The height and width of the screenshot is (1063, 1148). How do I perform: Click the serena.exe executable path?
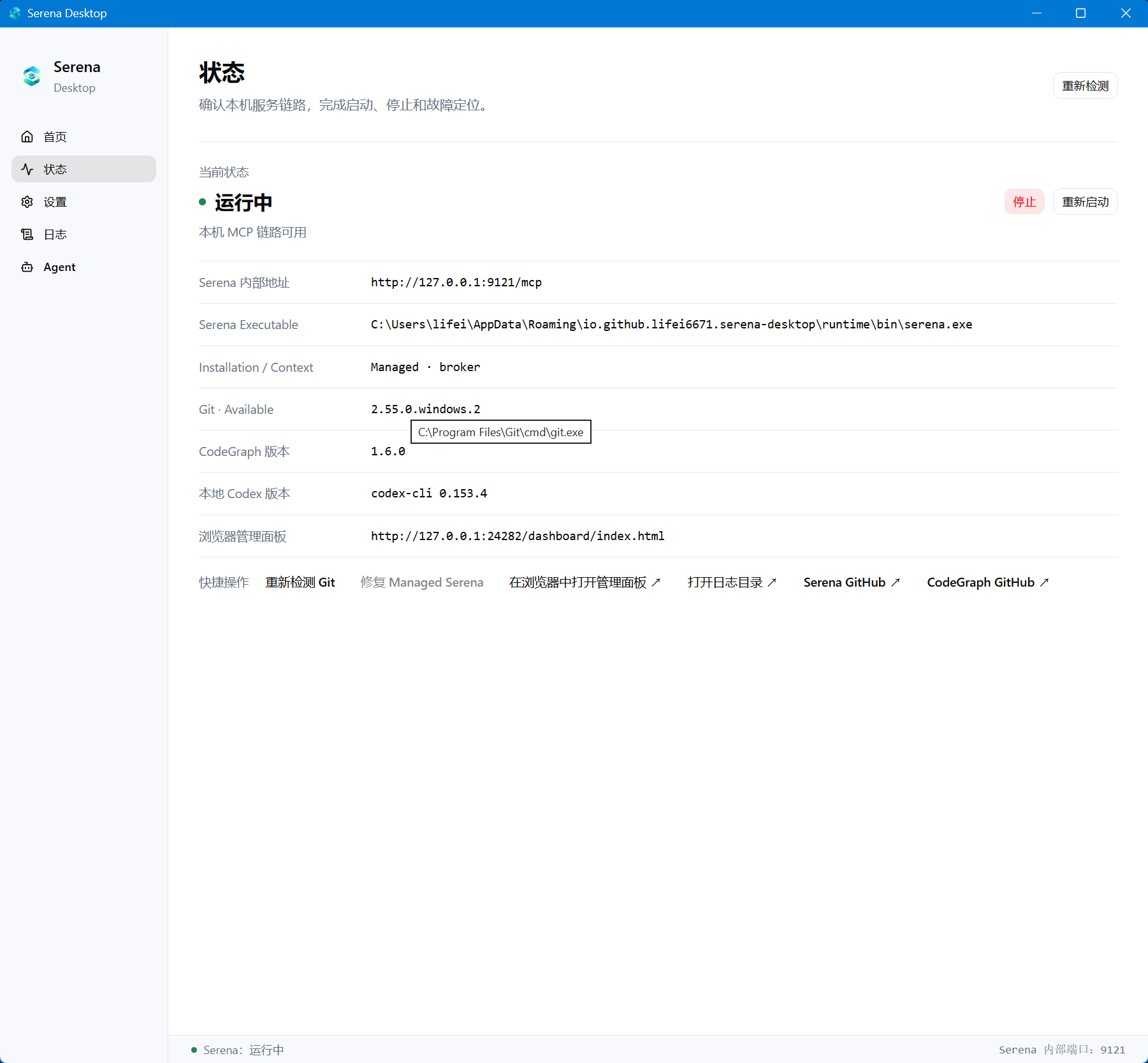point(671,324)
